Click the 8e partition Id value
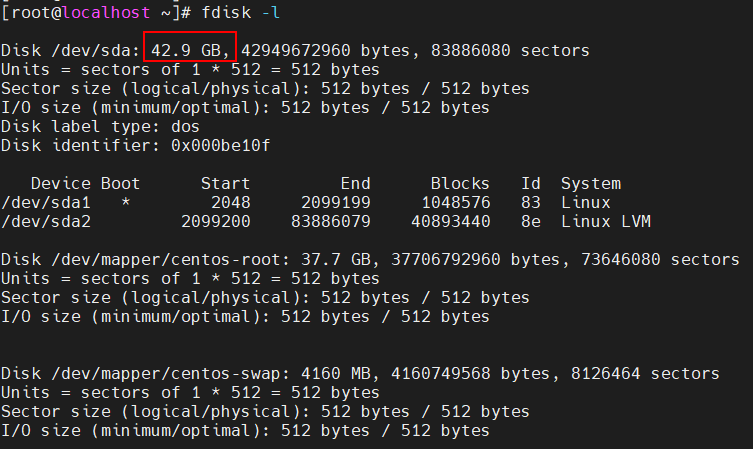 (x=531, y=221)
